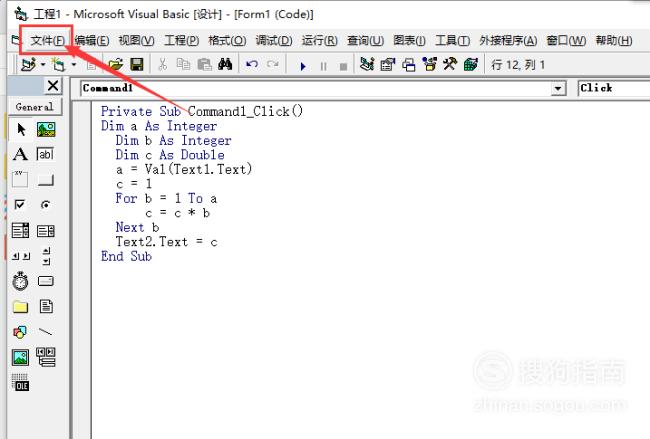Click the Cut scissors icon
This screenshot has height=439, width=650.
[x=162, y=65]
